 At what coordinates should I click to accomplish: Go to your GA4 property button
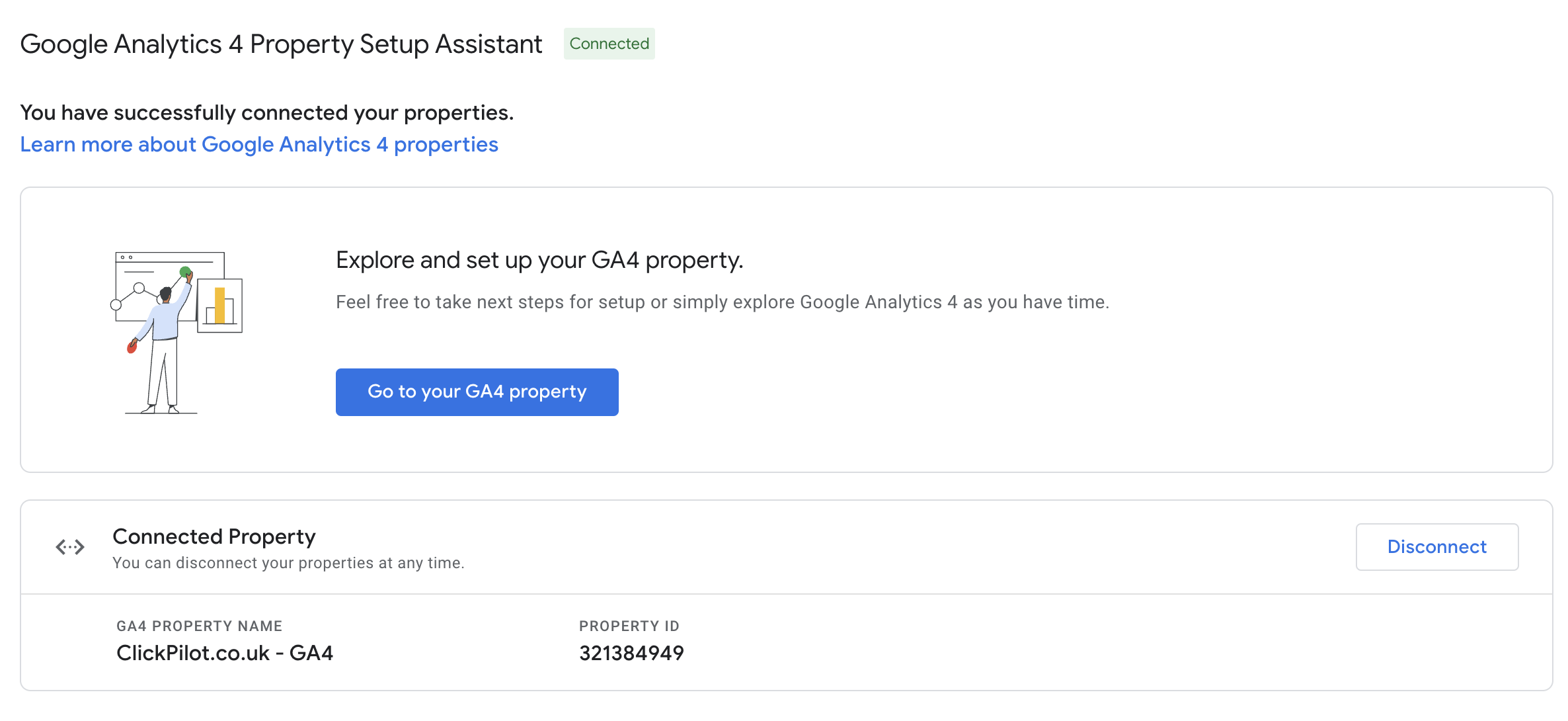[477, 391]
